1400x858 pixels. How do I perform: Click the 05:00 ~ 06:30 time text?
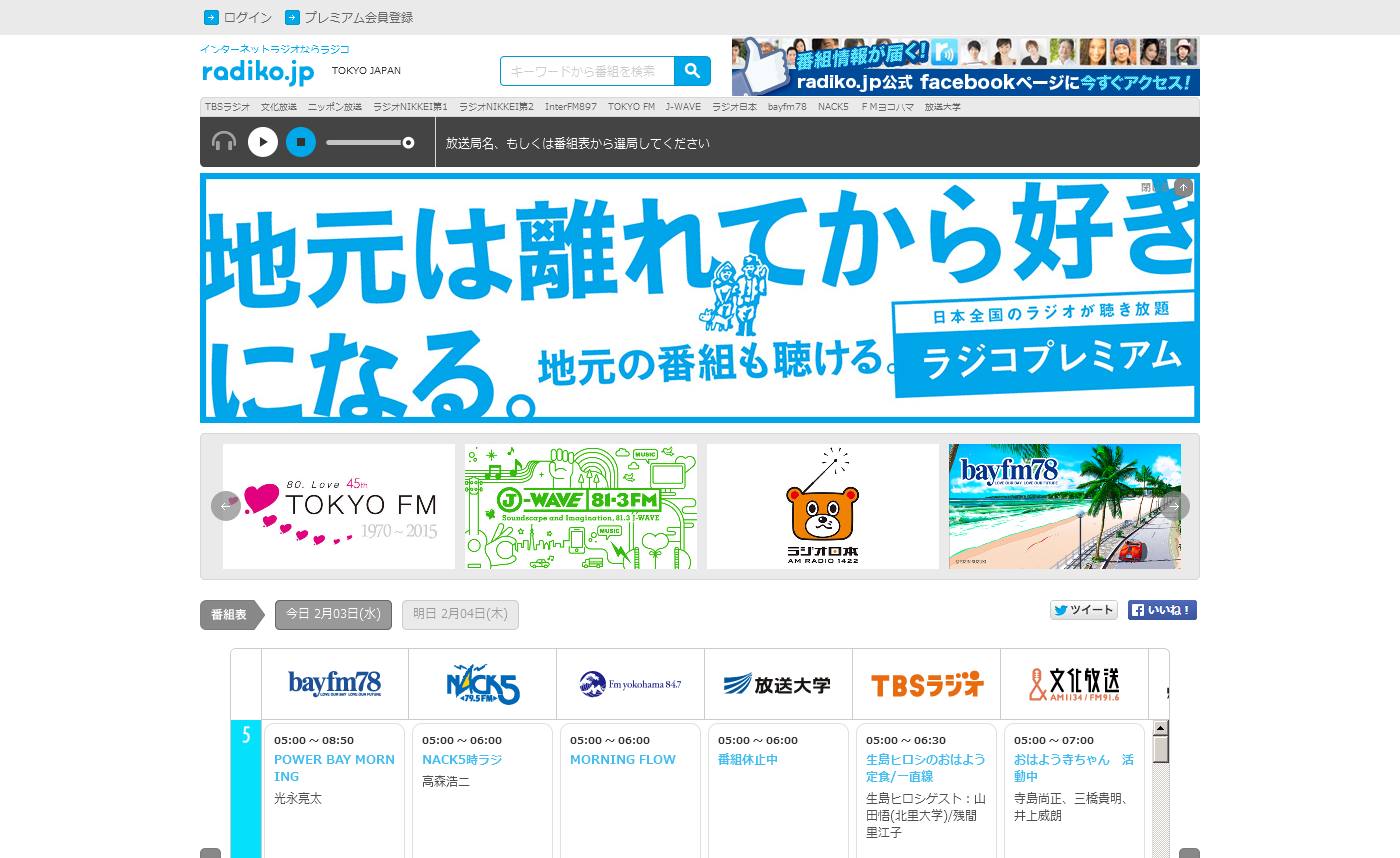906,741
